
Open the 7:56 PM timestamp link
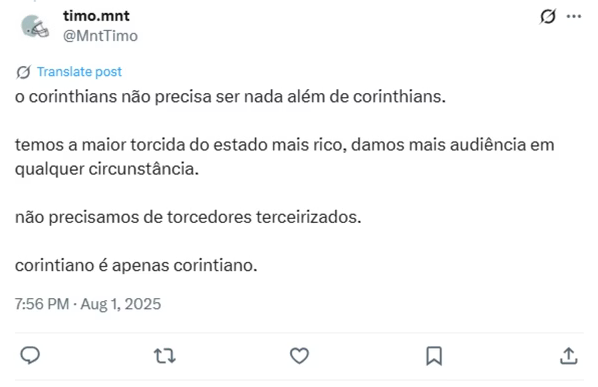pos(42,304)
